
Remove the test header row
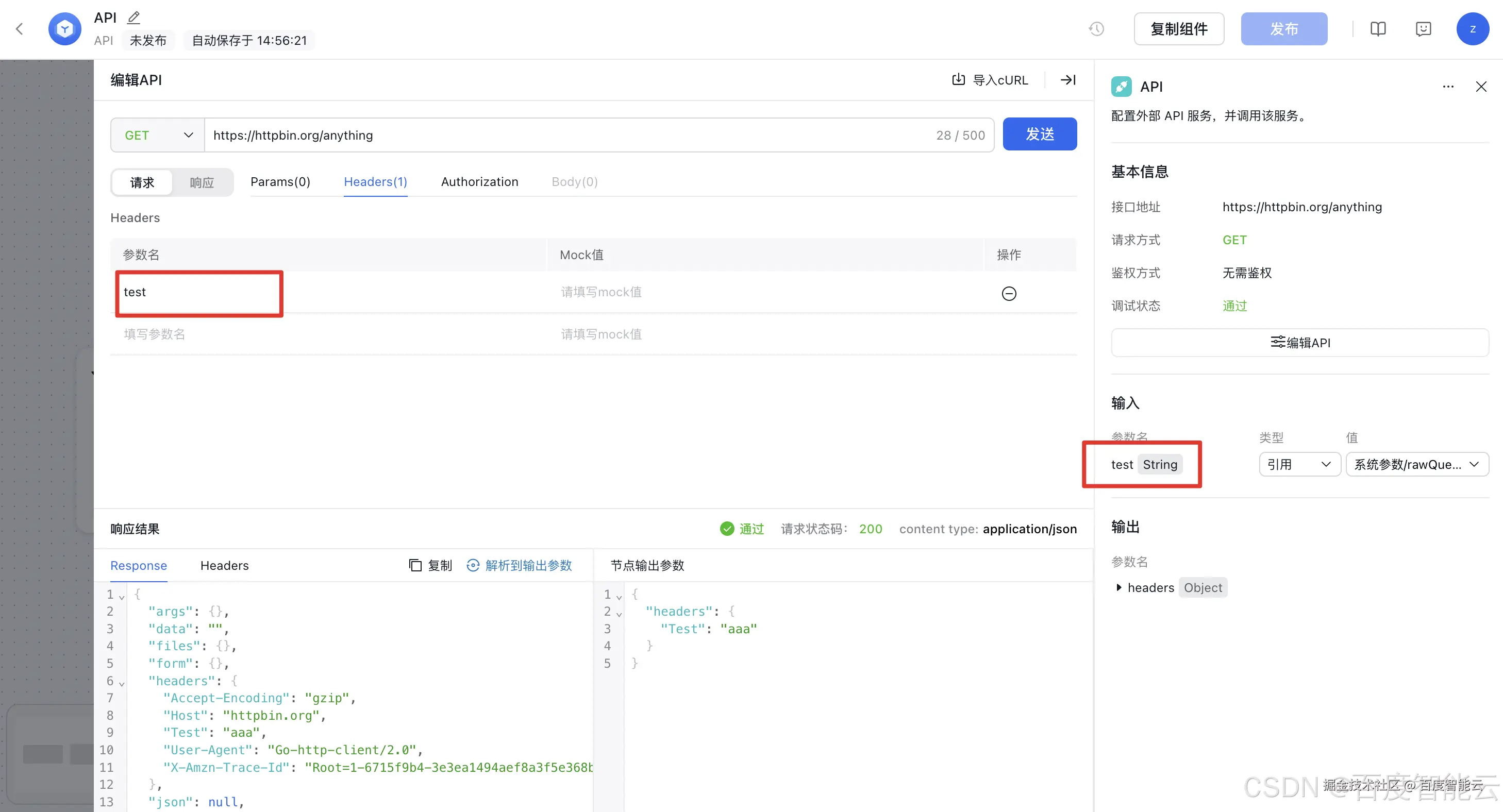(1009, 293)
